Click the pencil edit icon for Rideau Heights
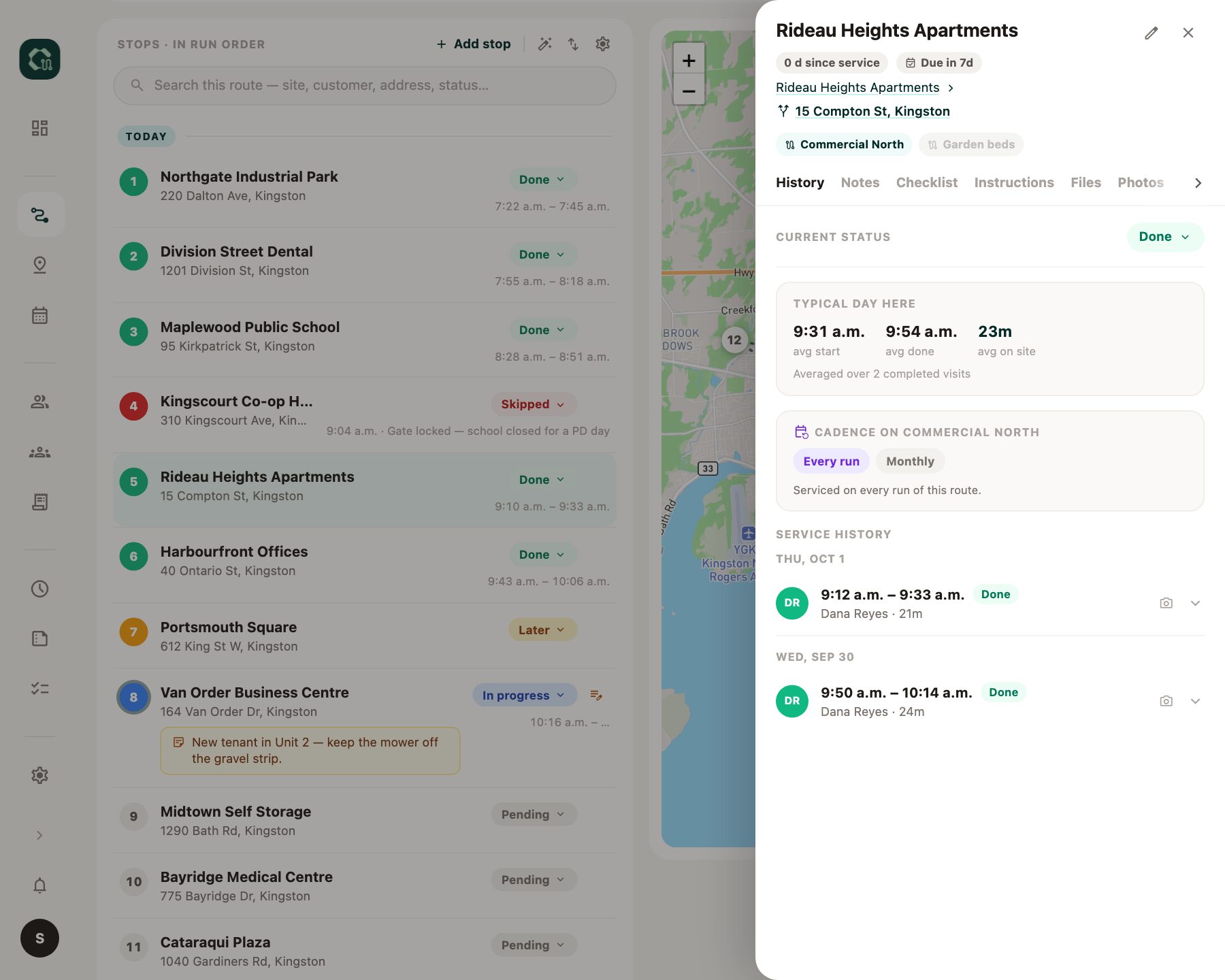Screen dimensions: 1225x980 (1151, 33)
